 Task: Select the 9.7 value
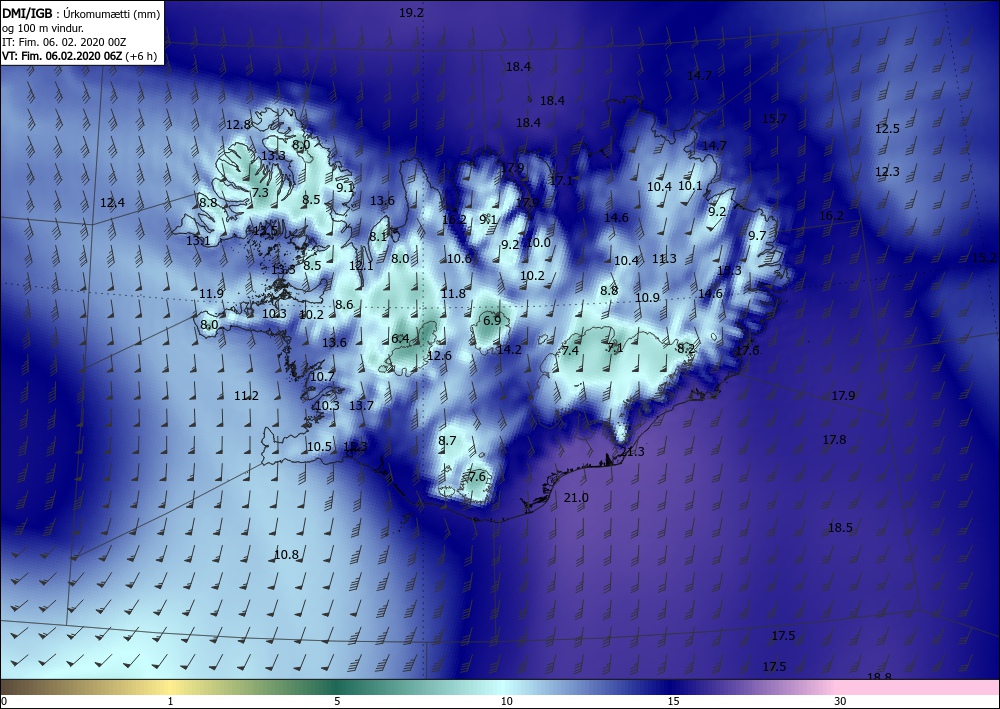click(x=757, y=236)
